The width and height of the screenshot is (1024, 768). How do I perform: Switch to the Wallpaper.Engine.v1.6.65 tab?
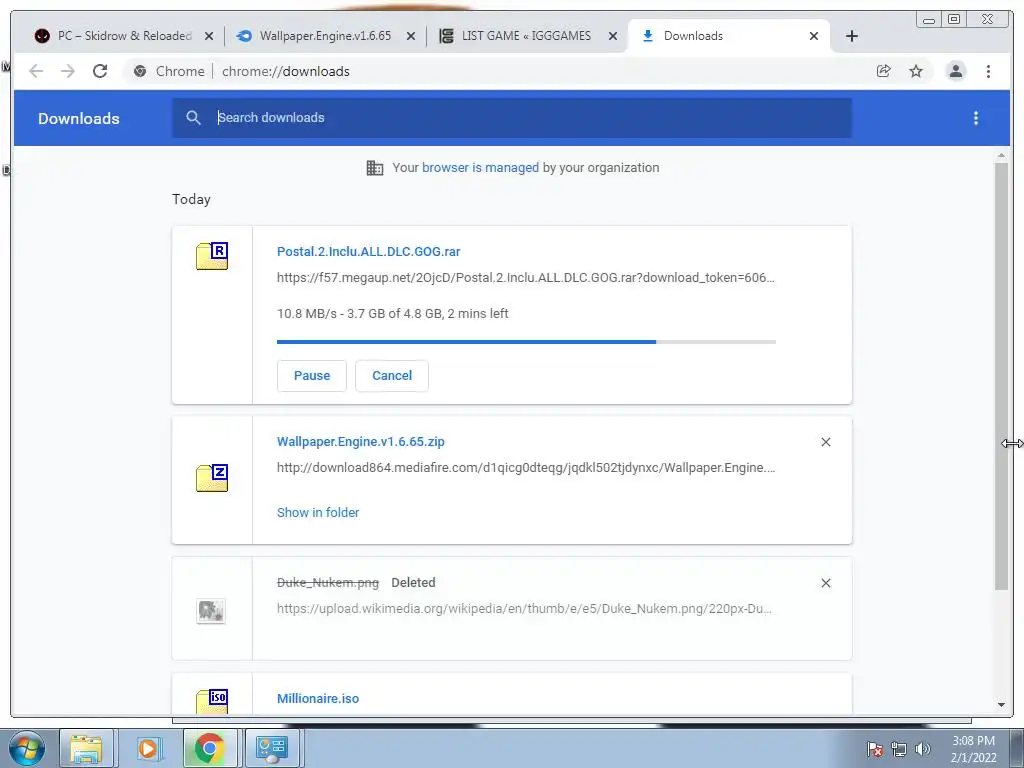point(325,36)
